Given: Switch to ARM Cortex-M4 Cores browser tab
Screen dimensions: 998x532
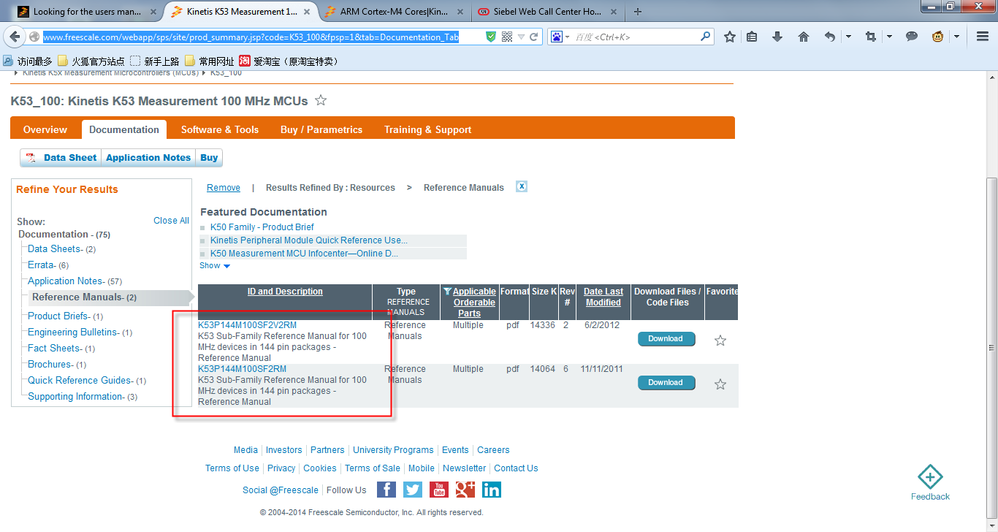Looking at the screenshot, I should point(394,11).
